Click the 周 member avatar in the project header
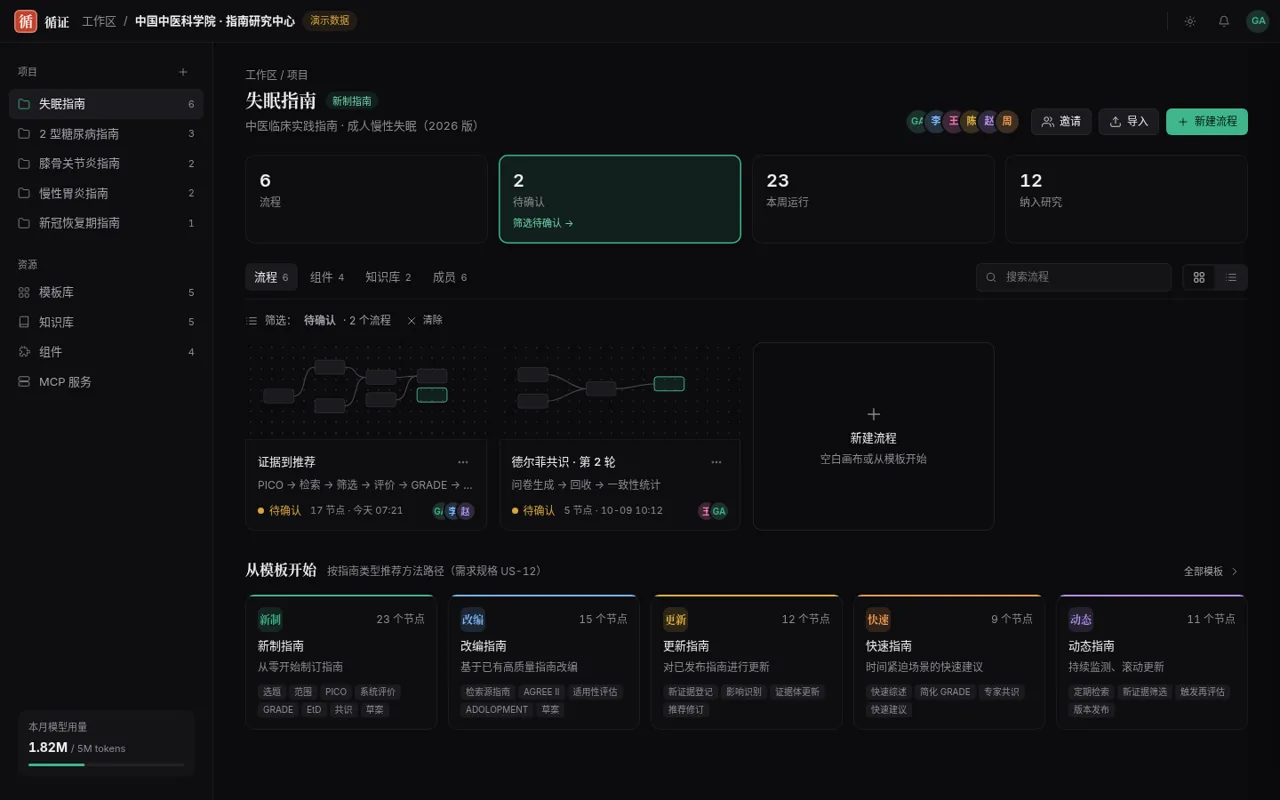This screenshot has width=1280, height=800. [1007, 121]
